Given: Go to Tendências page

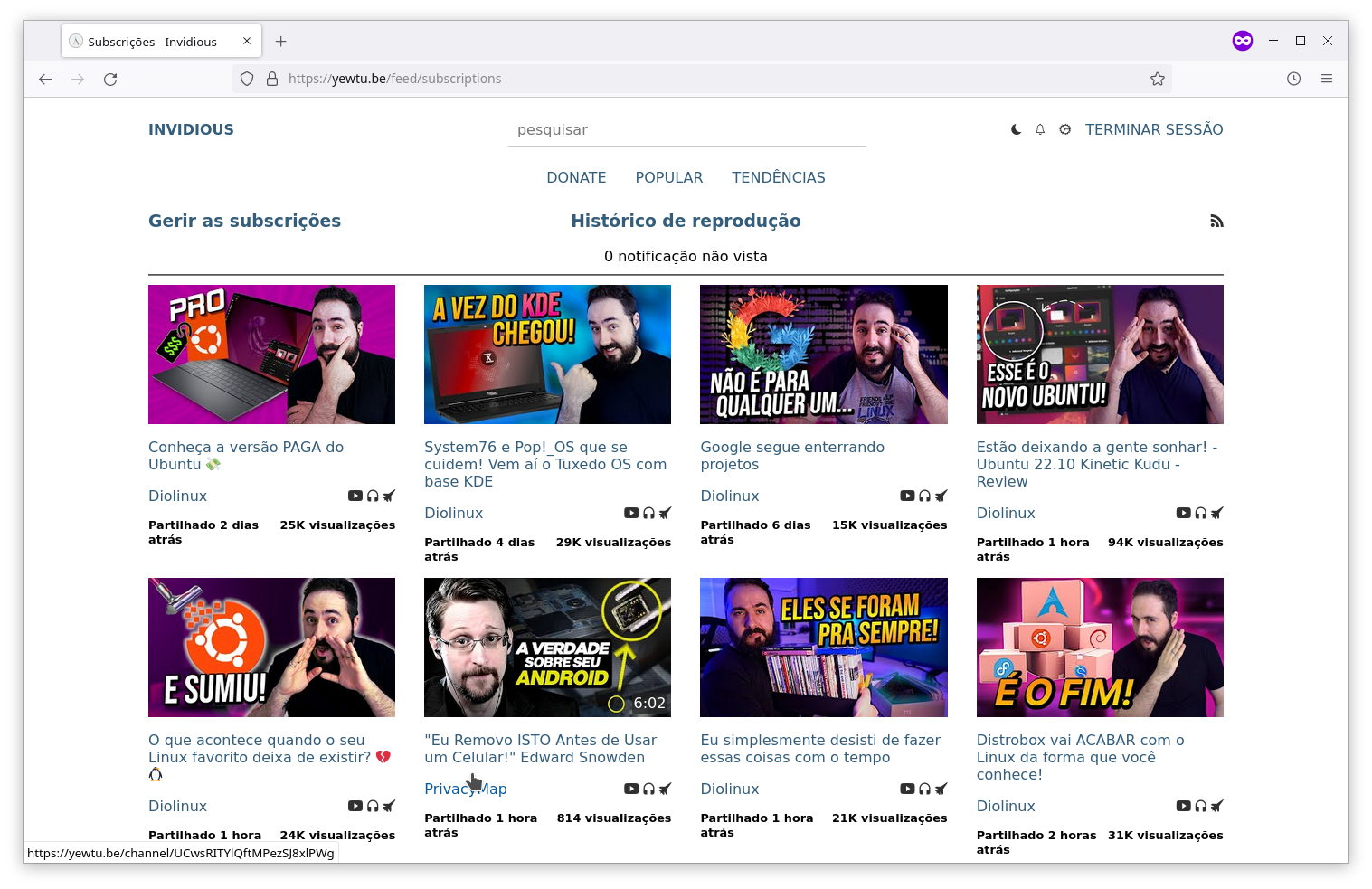Looking at the screenshot, I should (x=778, y=177).
